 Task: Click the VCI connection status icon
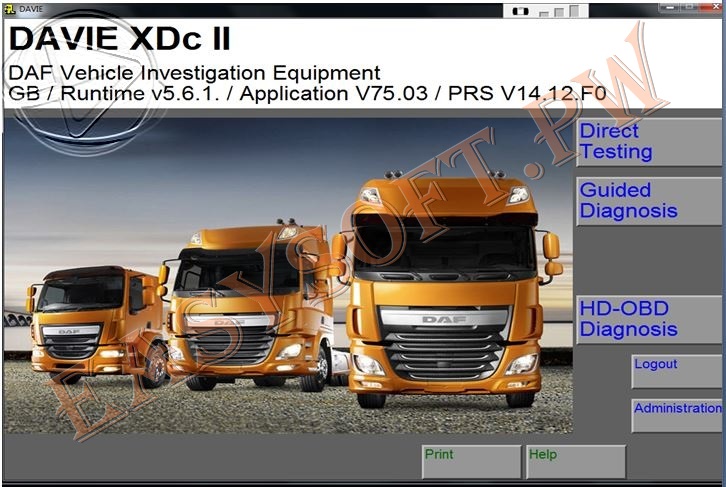(520, 11)
